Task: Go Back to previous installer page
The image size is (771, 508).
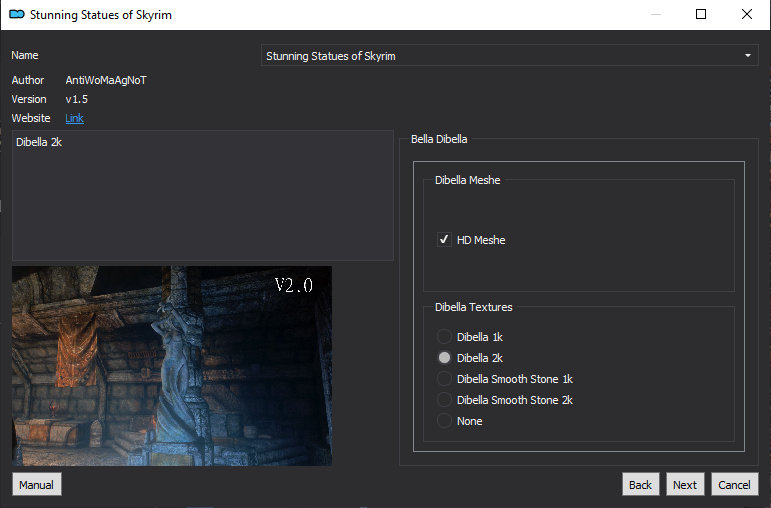Action: pyautogui.click(x=640, y=484)
